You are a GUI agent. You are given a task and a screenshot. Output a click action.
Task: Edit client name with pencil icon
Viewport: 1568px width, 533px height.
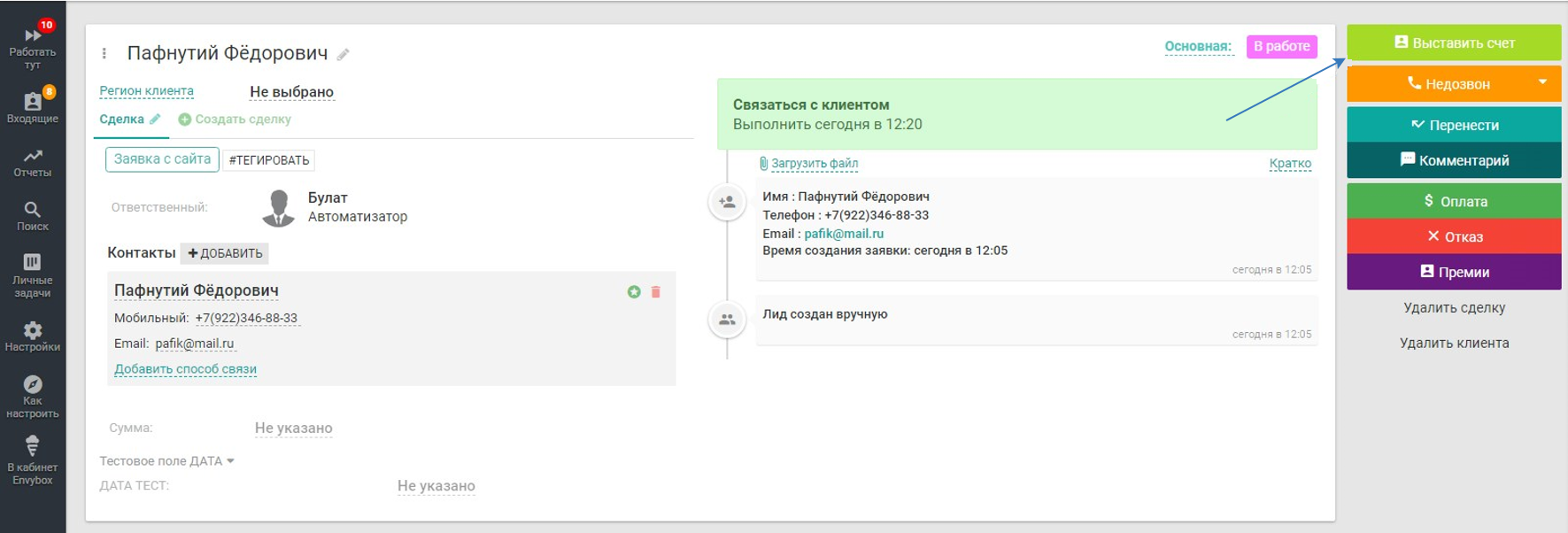click(x=344, y=55)
